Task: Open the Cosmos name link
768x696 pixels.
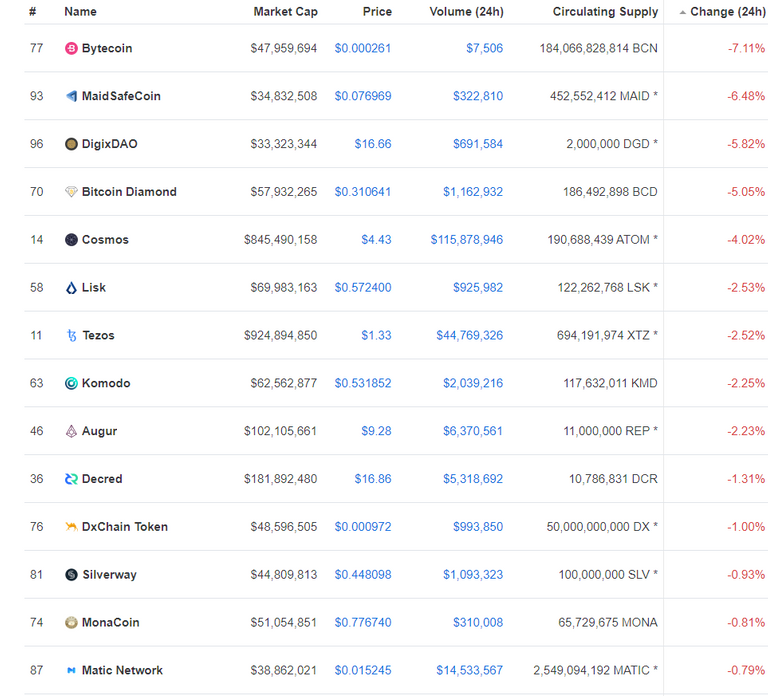Action: 105,240
